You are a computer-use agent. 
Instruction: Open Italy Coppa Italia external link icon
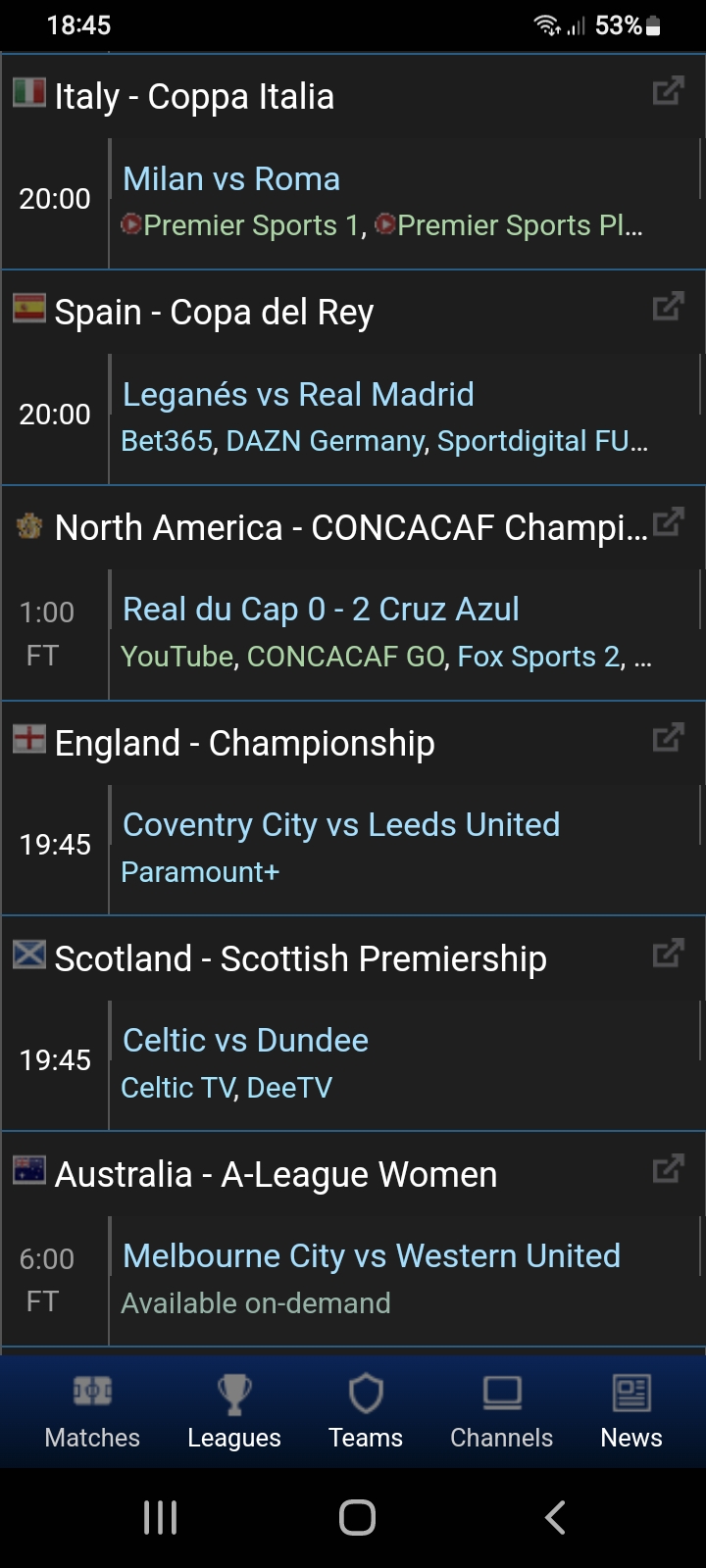coord(668,92)
